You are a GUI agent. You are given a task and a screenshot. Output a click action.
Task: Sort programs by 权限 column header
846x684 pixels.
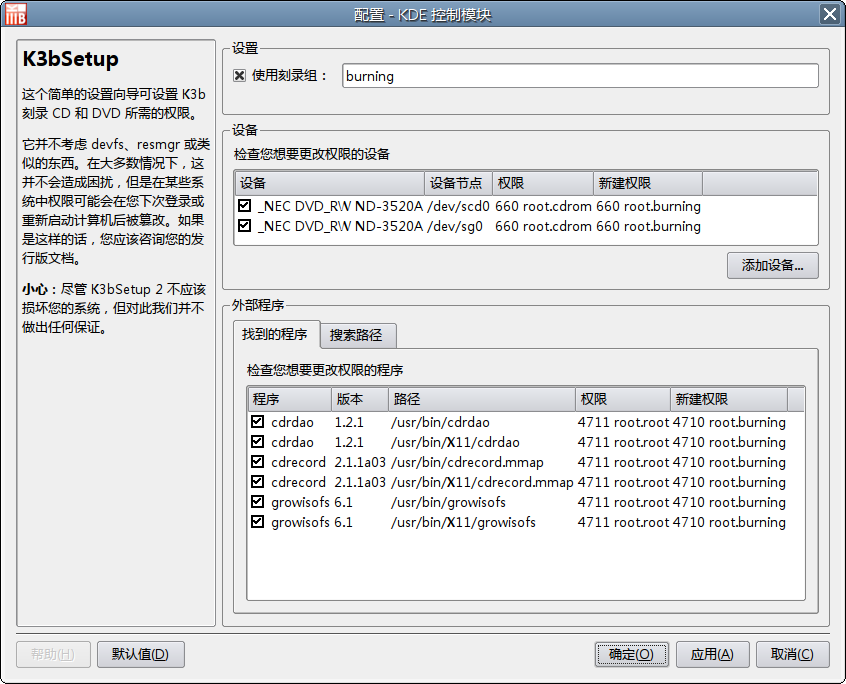point(623,399)
